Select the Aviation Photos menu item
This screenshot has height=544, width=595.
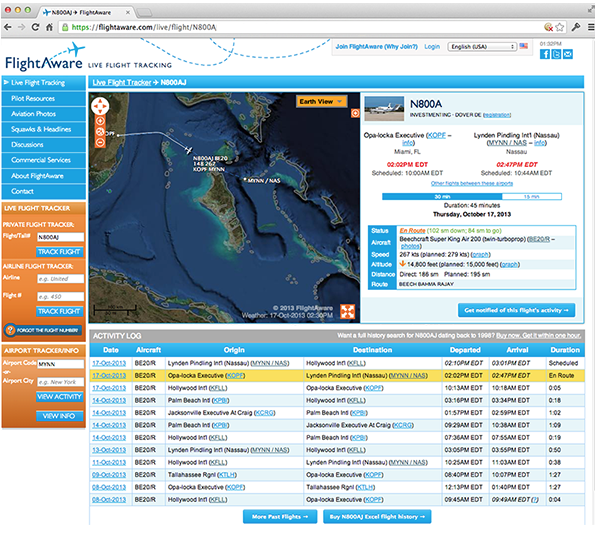point(44,114)
